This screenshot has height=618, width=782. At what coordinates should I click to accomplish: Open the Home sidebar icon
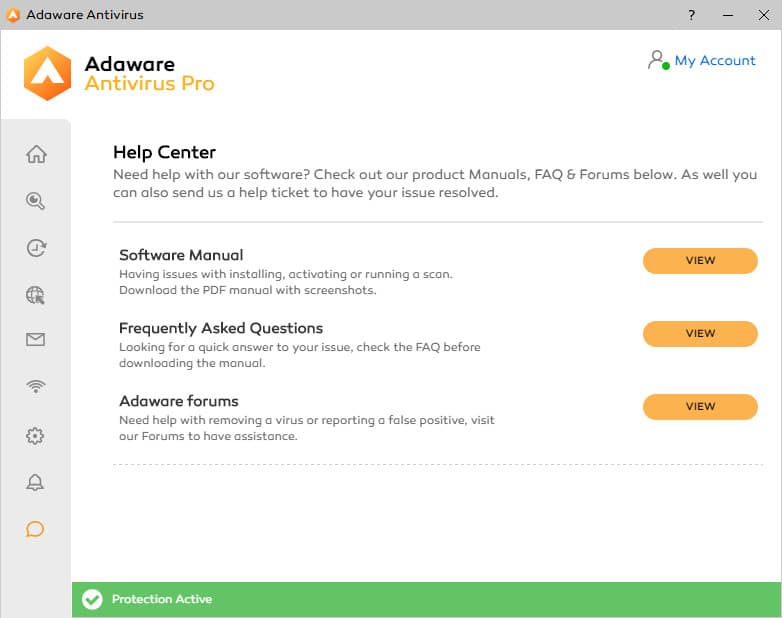[x=36, y=154]
